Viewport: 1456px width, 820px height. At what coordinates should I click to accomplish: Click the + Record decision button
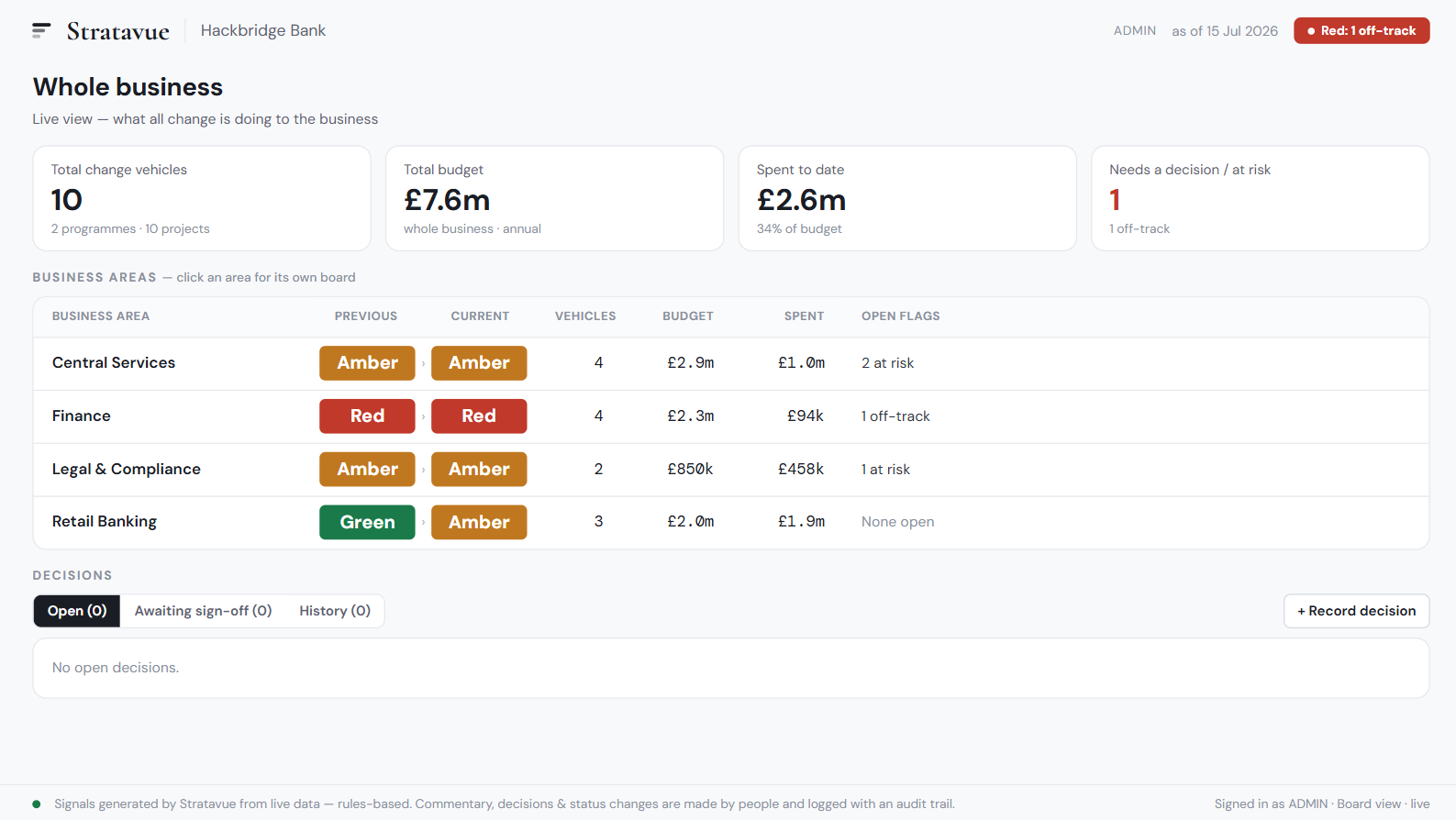tap(1357, 611)
